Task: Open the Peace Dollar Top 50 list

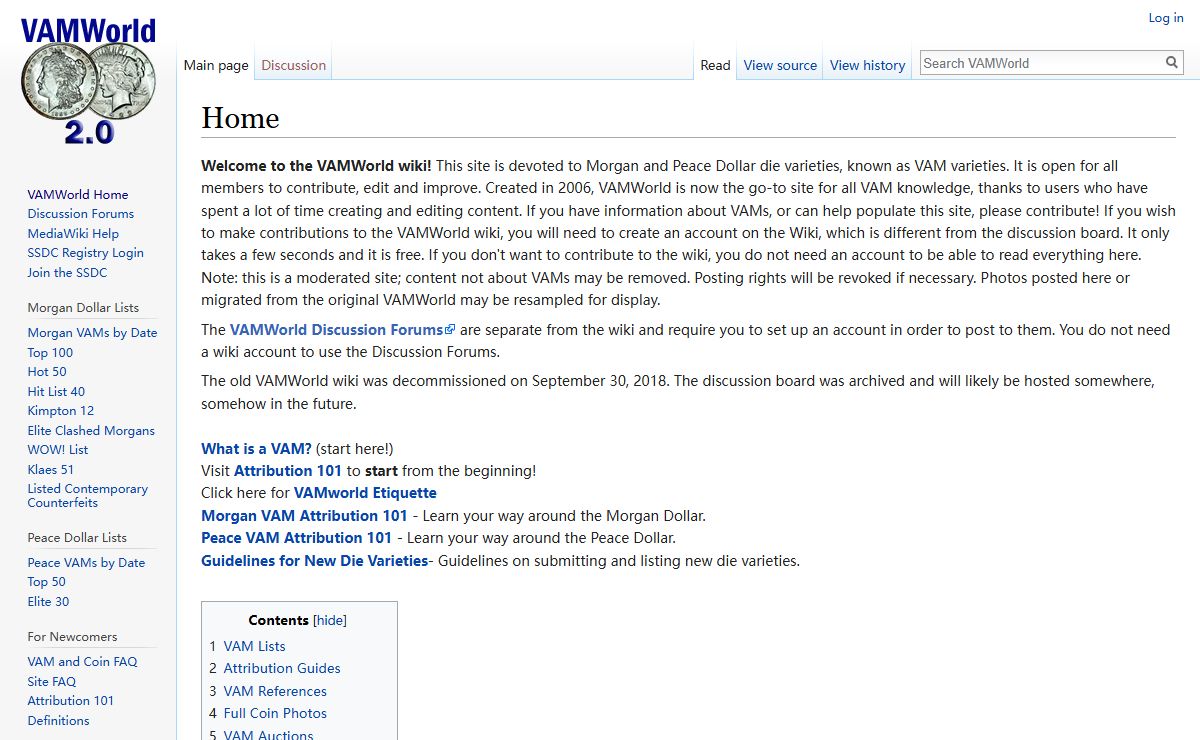Action: (x=47, y=581)
